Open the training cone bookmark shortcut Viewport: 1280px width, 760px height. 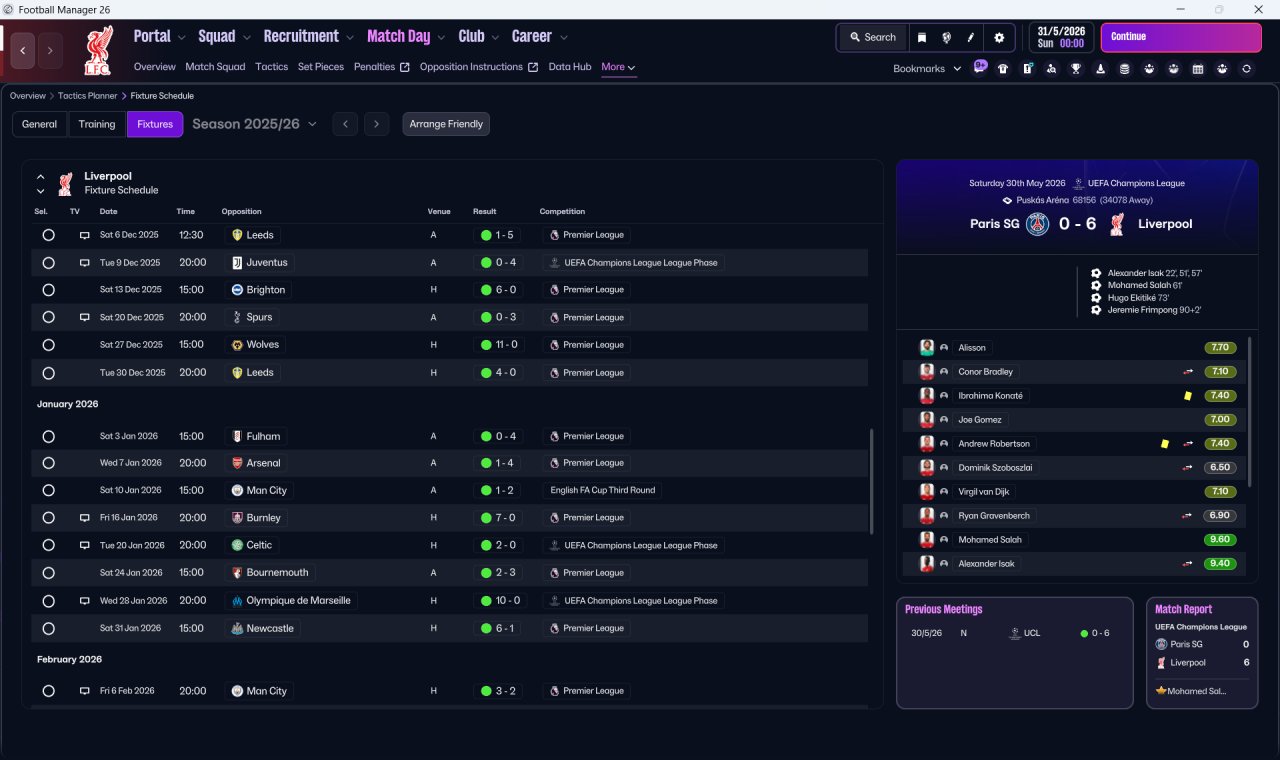[1100, 69]
